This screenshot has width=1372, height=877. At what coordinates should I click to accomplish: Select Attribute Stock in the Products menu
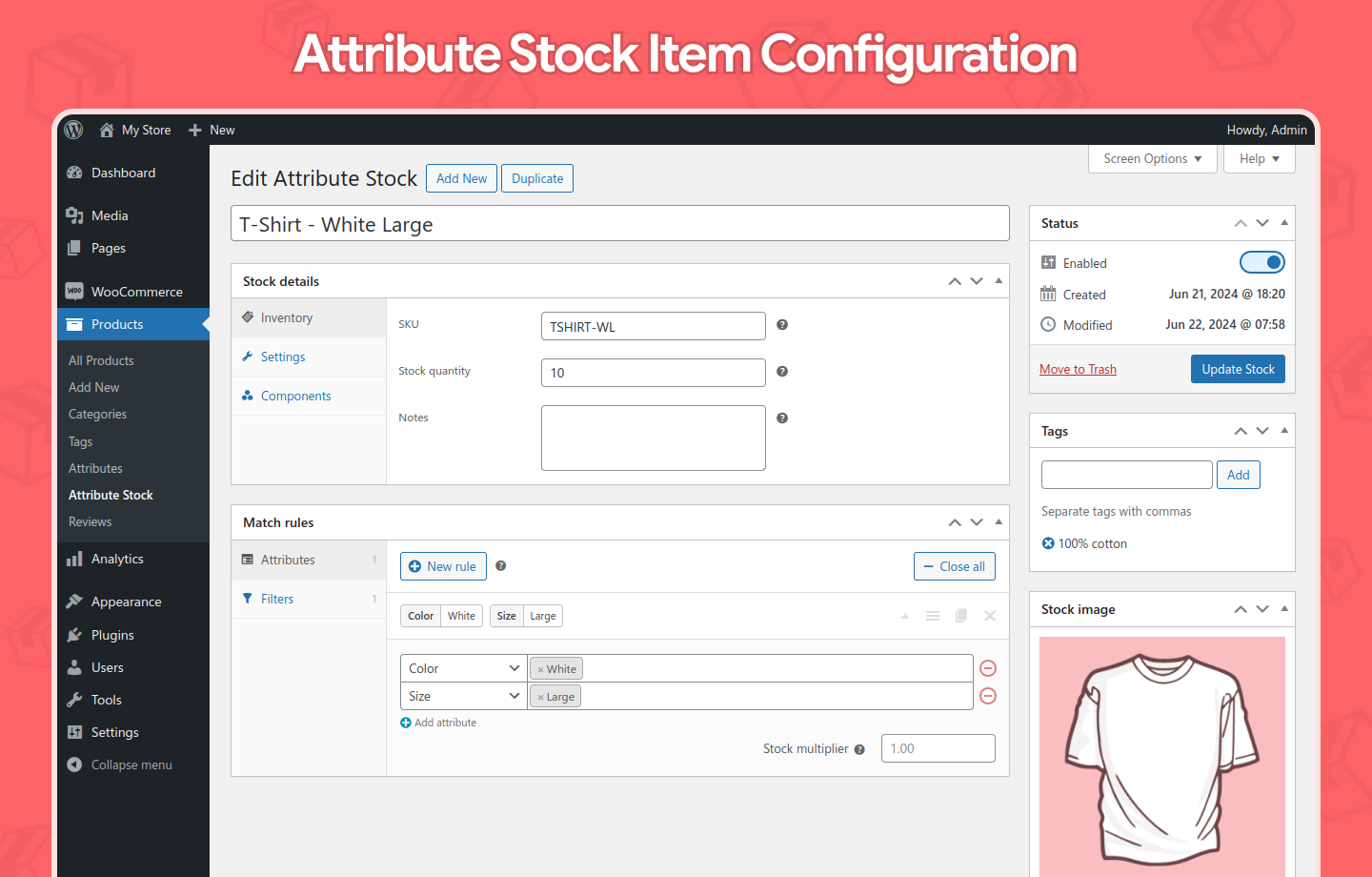(110, 495)
